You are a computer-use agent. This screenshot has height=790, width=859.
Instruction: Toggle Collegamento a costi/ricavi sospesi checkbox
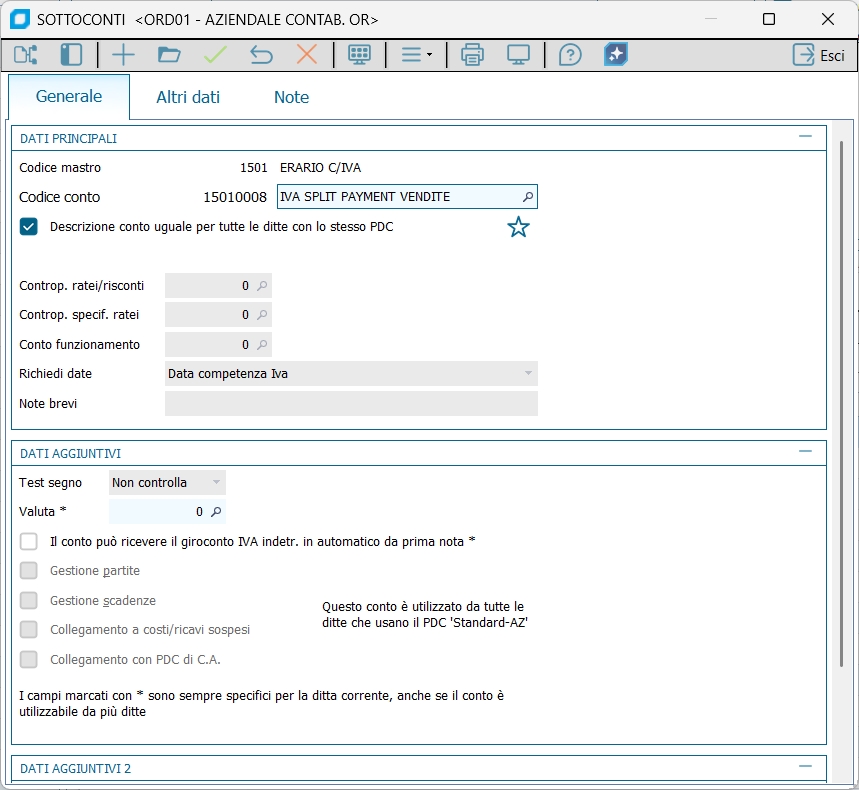28,629
